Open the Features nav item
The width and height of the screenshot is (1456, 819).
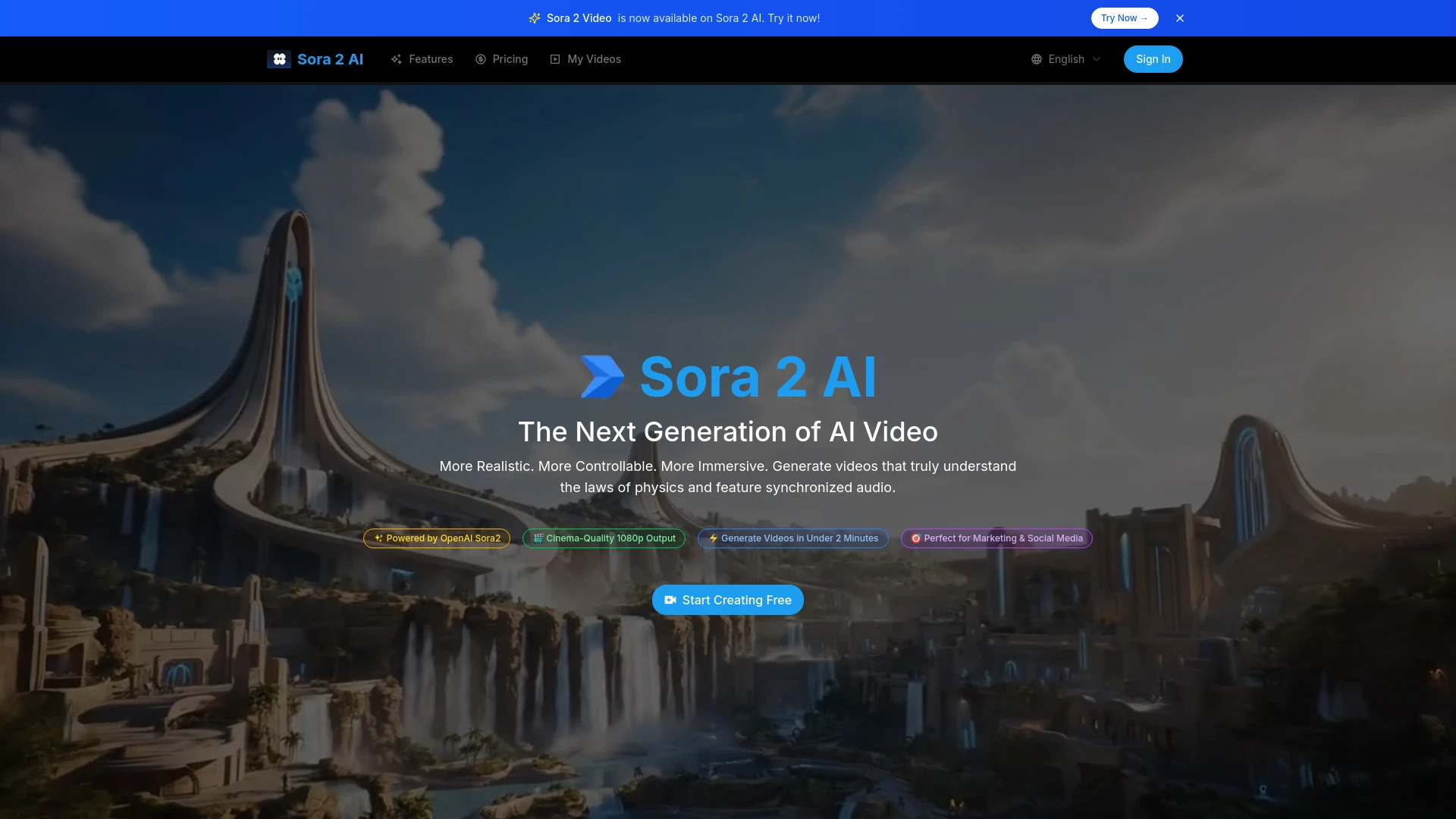(x=431, y=58)
